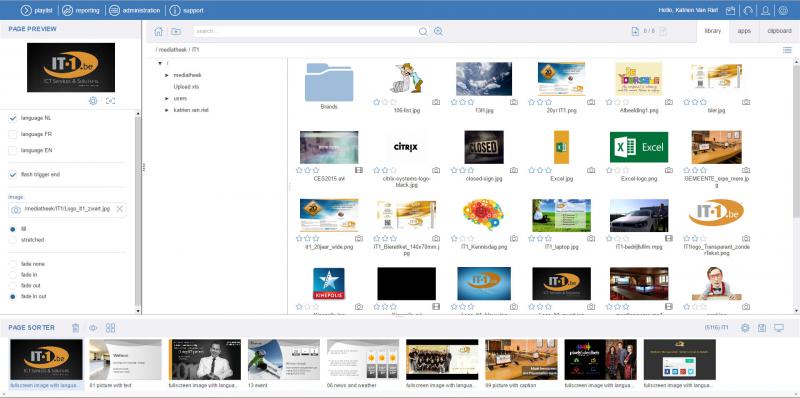Screen dimensions: 800x398
Task: Switch to the apps tab
Action: coord(744,31)
